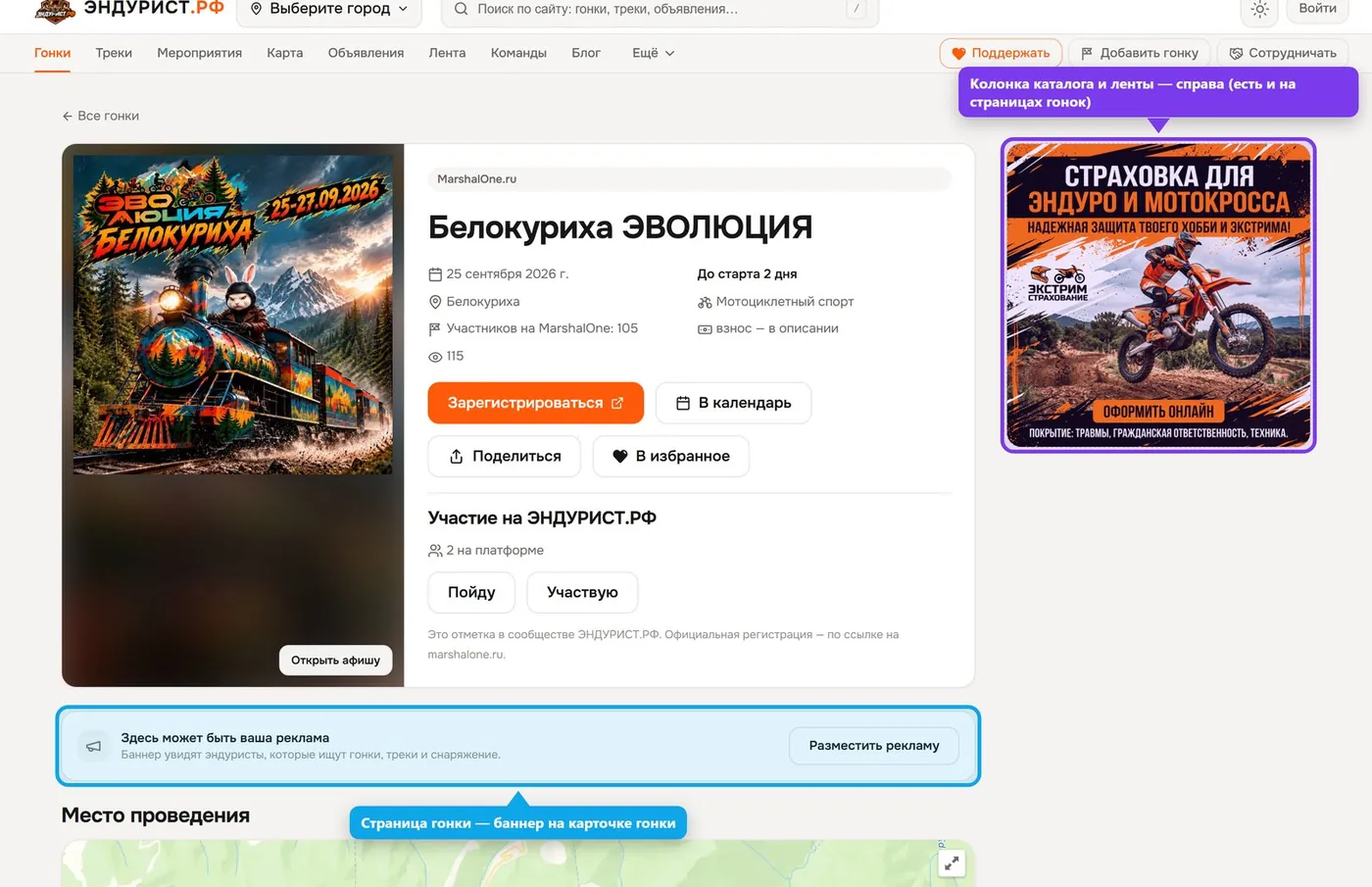Click the Белокуриха race poster image
Viewport: 1372px width, 887px height.
pos(233,314)
